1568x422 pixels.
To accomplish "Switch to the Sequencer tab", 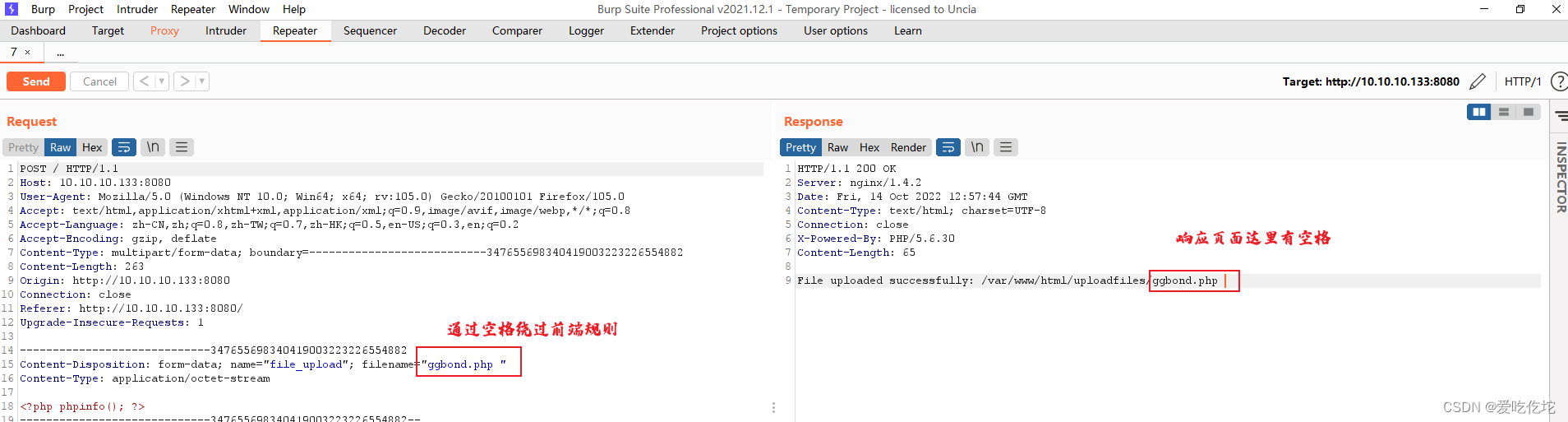I will (370, 30).
